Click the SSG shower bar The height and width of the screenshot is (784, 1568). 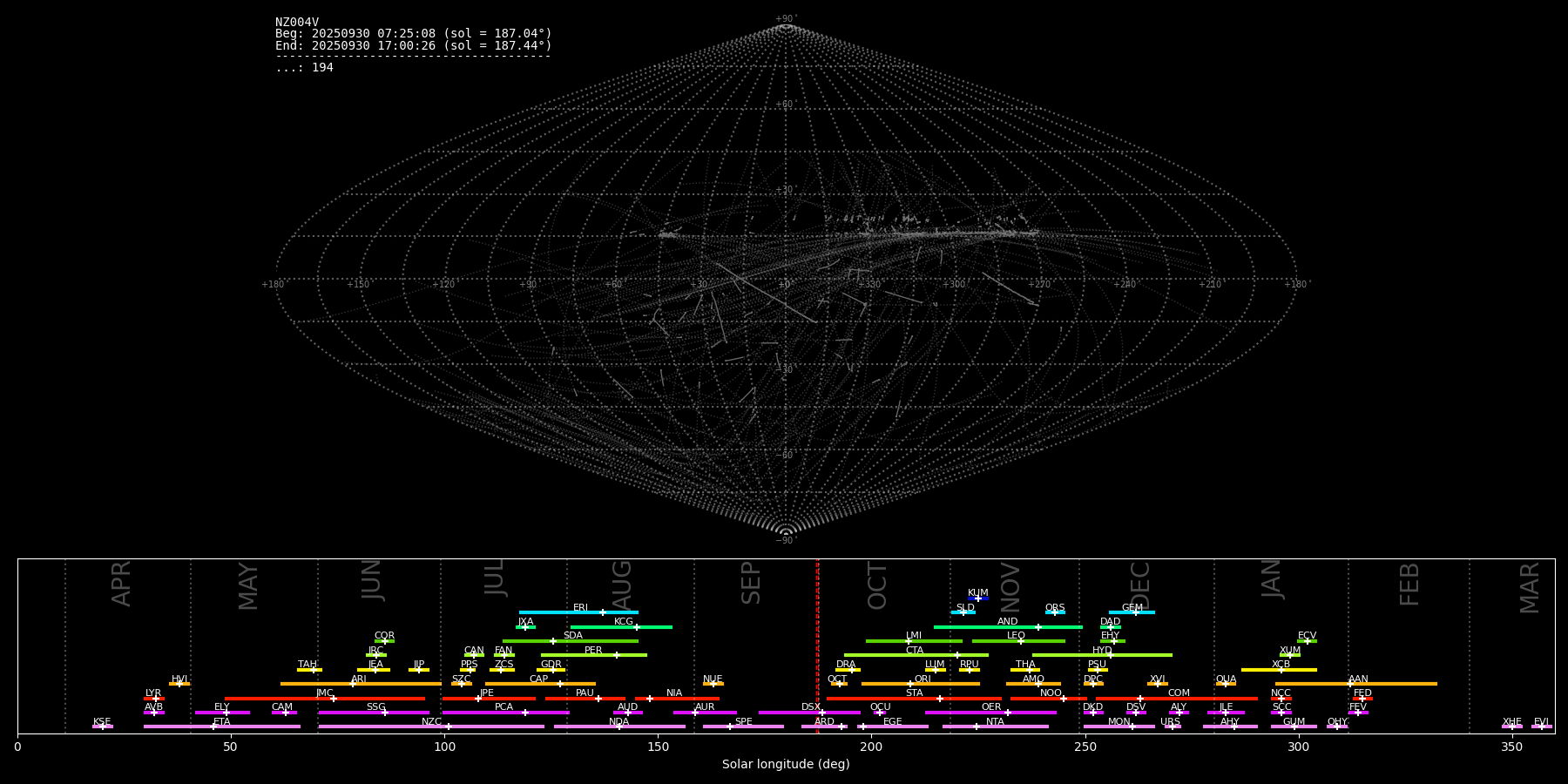pyautogui.click(x=374, y=713)
